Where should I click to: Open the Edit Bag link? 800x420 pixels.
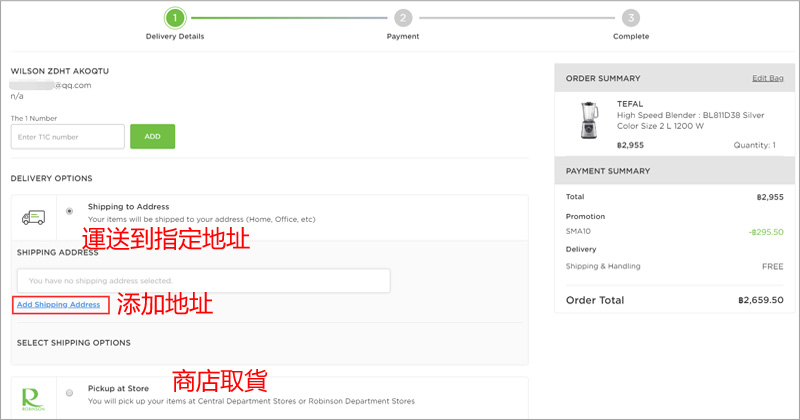click(x=768, y=78)
